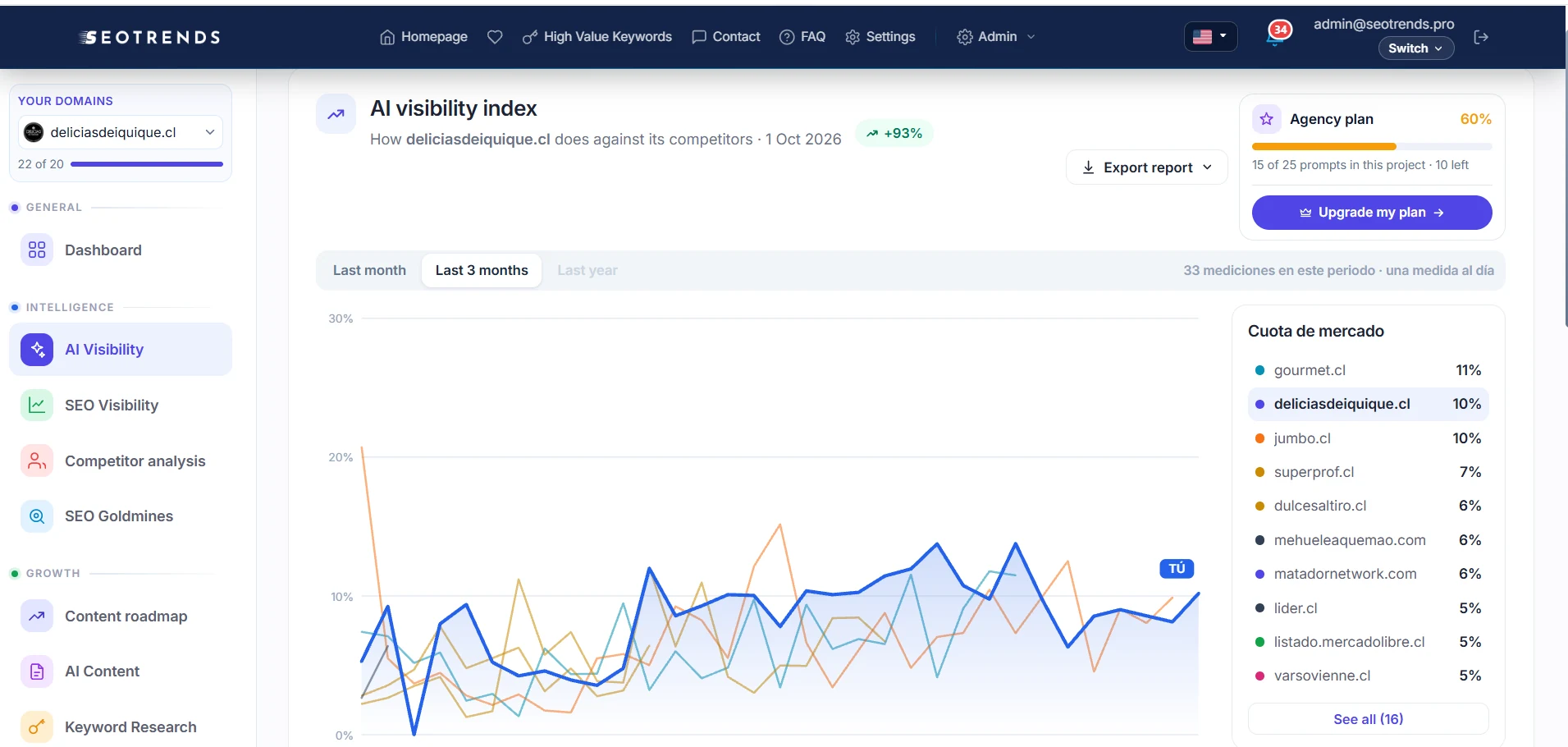This screenshot has height=747, width=1568.
Task: Select the Last 3 months period
Action: 482,270
